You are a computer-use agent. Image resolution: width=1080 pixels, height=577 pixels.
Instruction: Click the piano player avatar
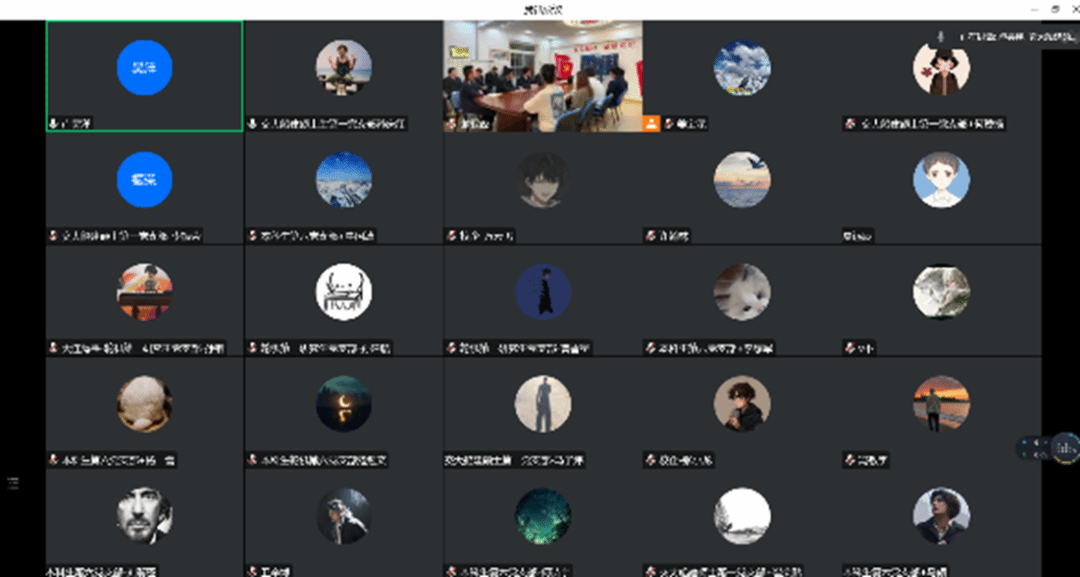click(x=144, y=292)
